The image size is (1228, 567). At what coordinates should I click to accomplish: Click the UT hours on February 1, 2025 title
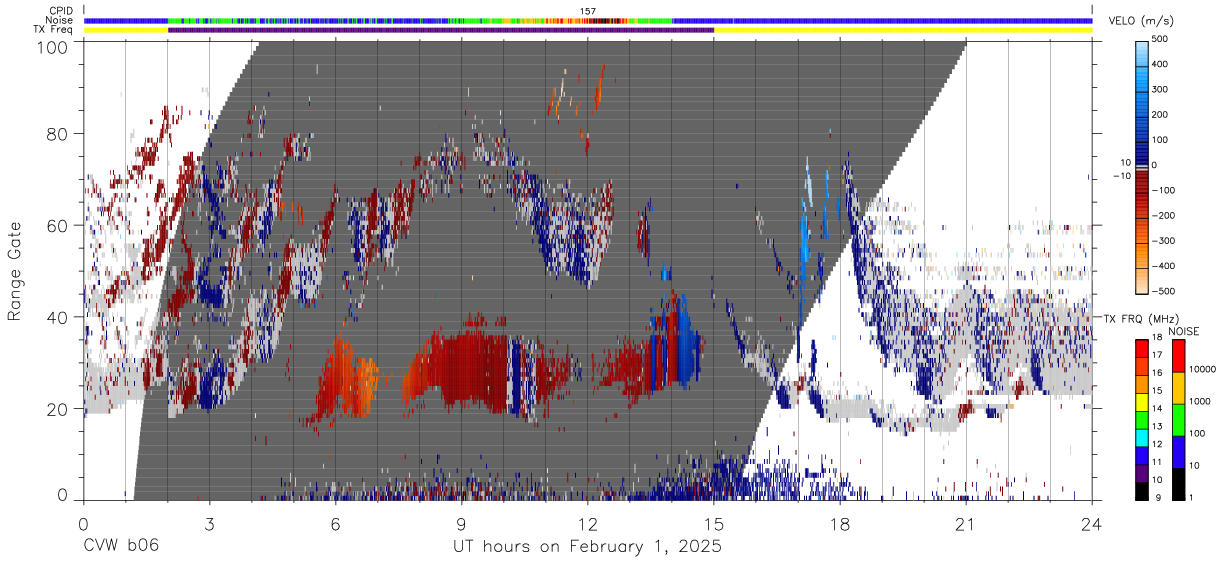coord(587,547)
